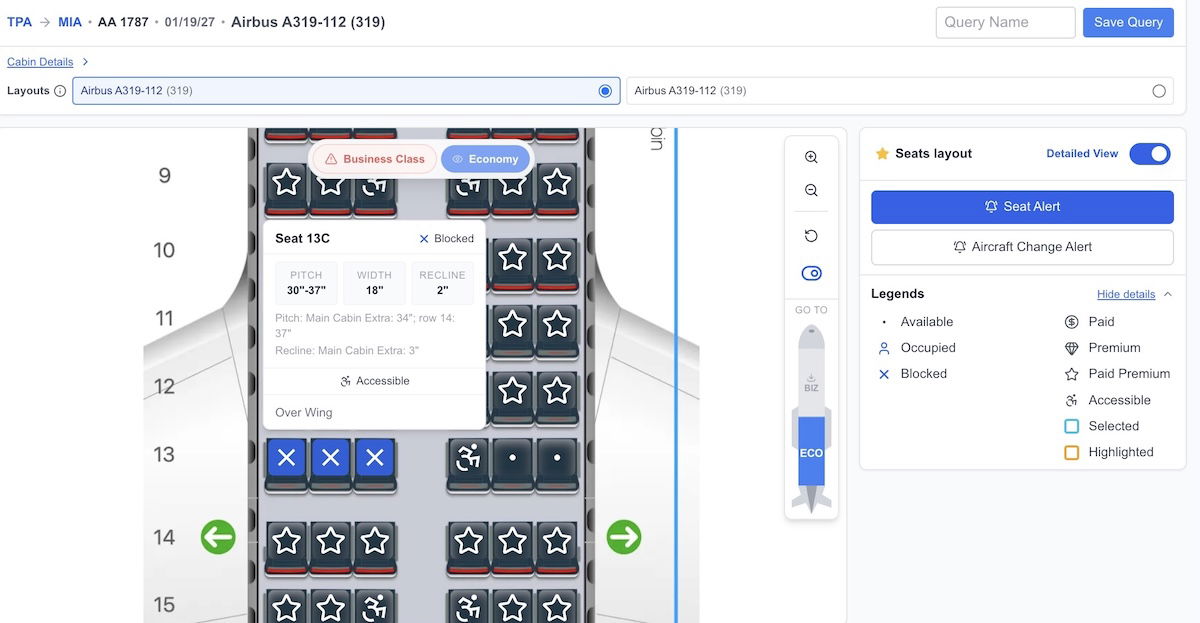Click the zoom out magnifier icon

[811, 190]
